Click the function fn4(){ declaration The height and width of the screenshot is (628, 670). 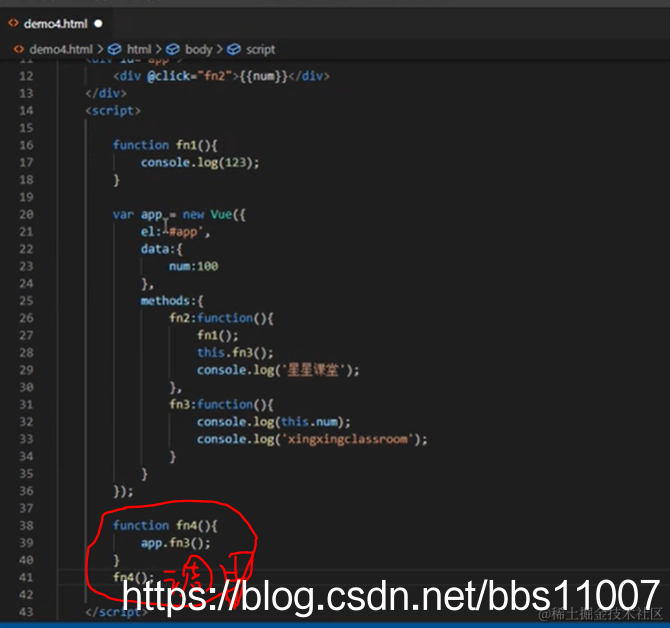165,525
